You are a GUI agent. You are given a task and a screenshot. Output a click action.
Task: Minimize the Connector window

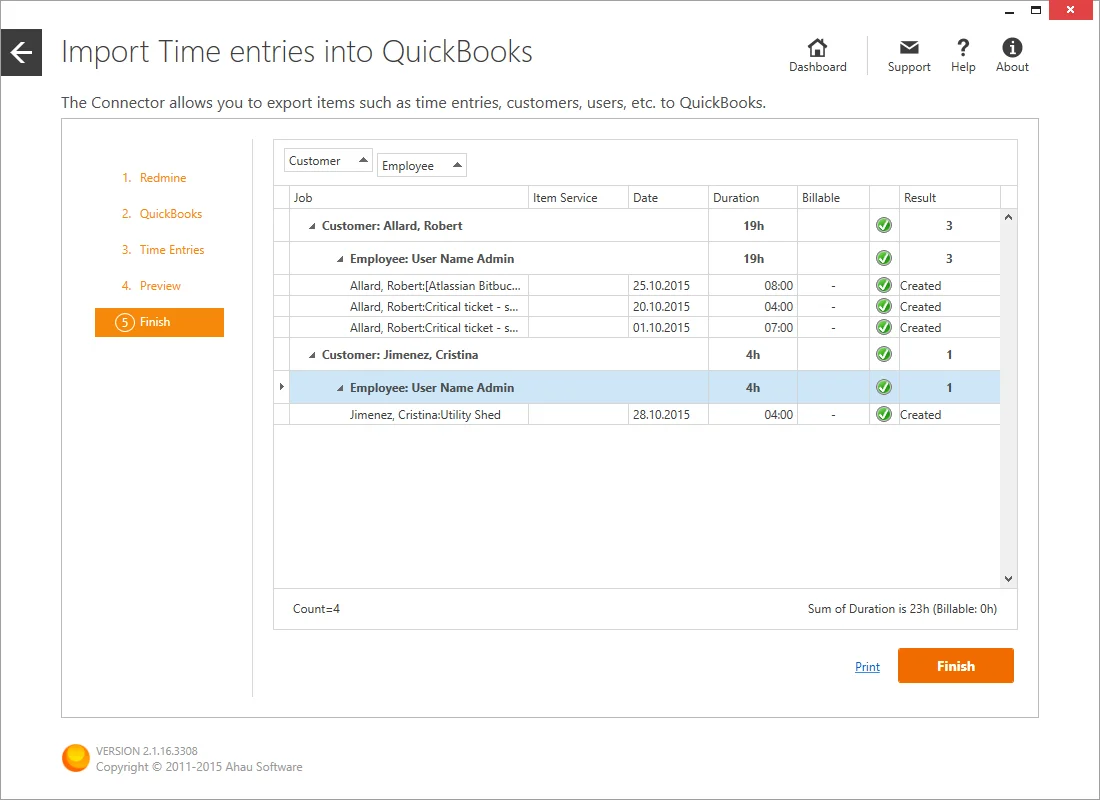click(1010, 11)
